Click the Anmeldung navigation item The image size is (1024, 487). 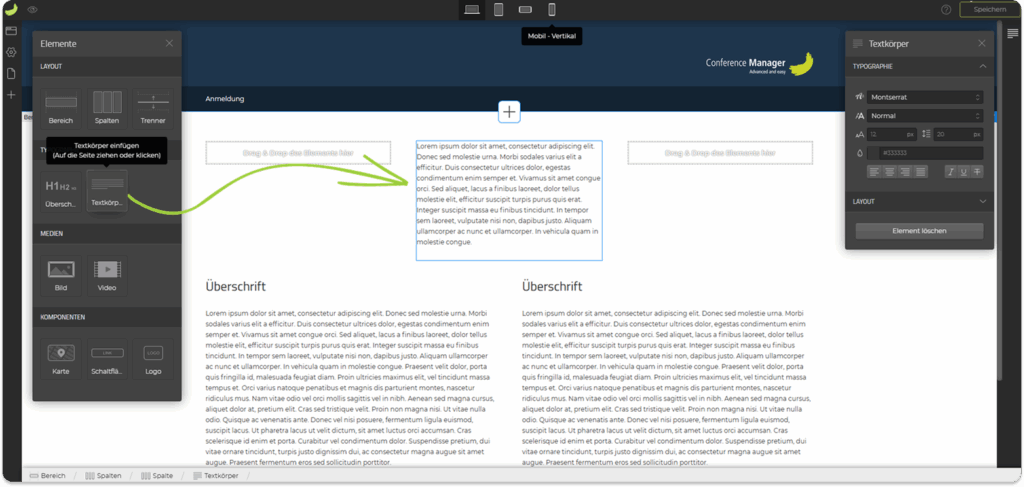[x=224, y=99]
